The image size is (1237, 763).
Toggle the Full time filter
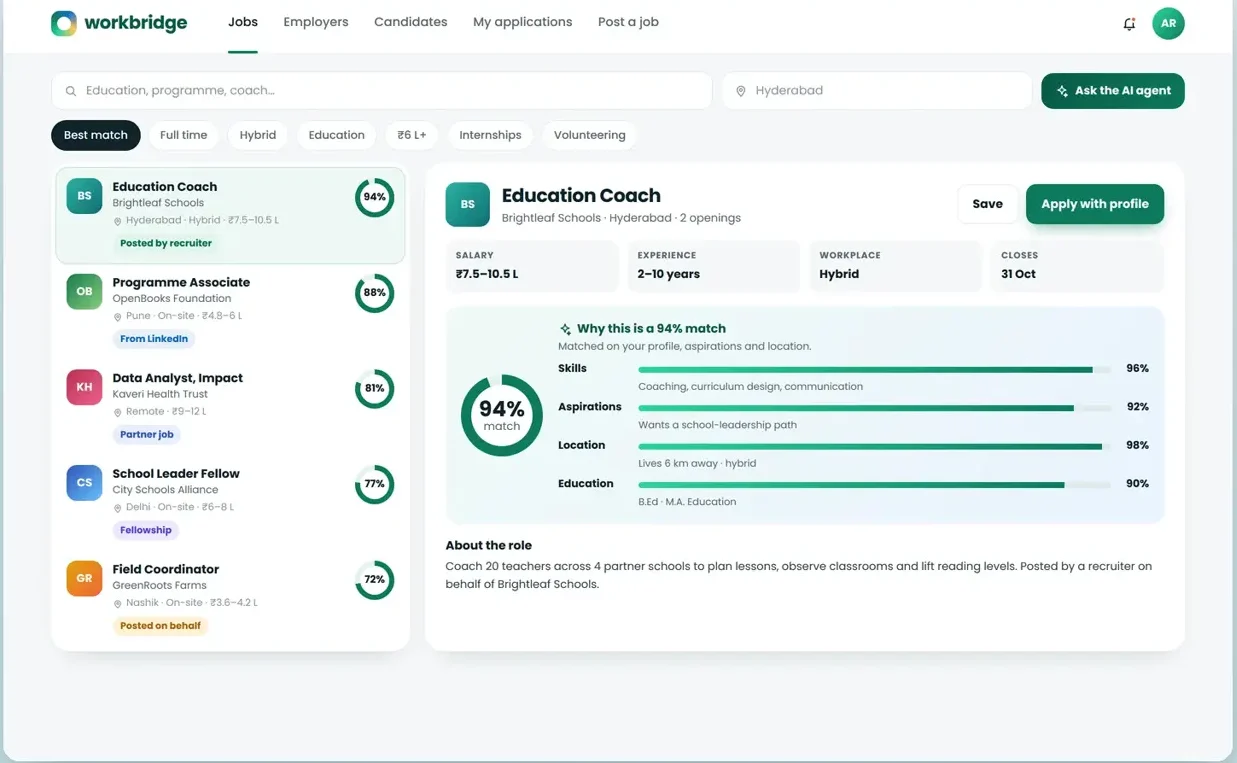click(184, 135)
